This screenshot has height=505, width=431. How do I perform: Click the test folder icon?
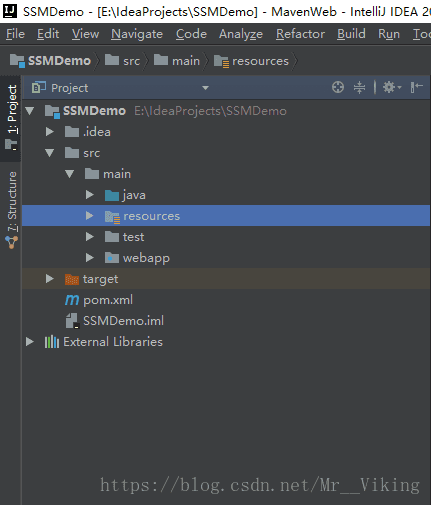pyautogui.click(x=112, y=237)
